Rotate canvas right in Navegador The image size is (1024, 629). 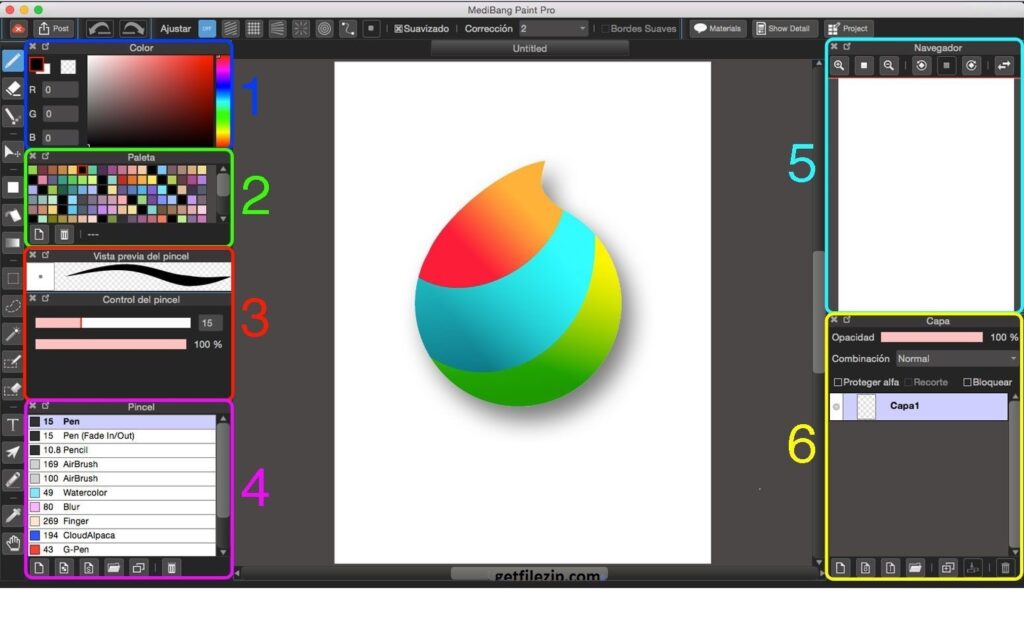[971, 65]
